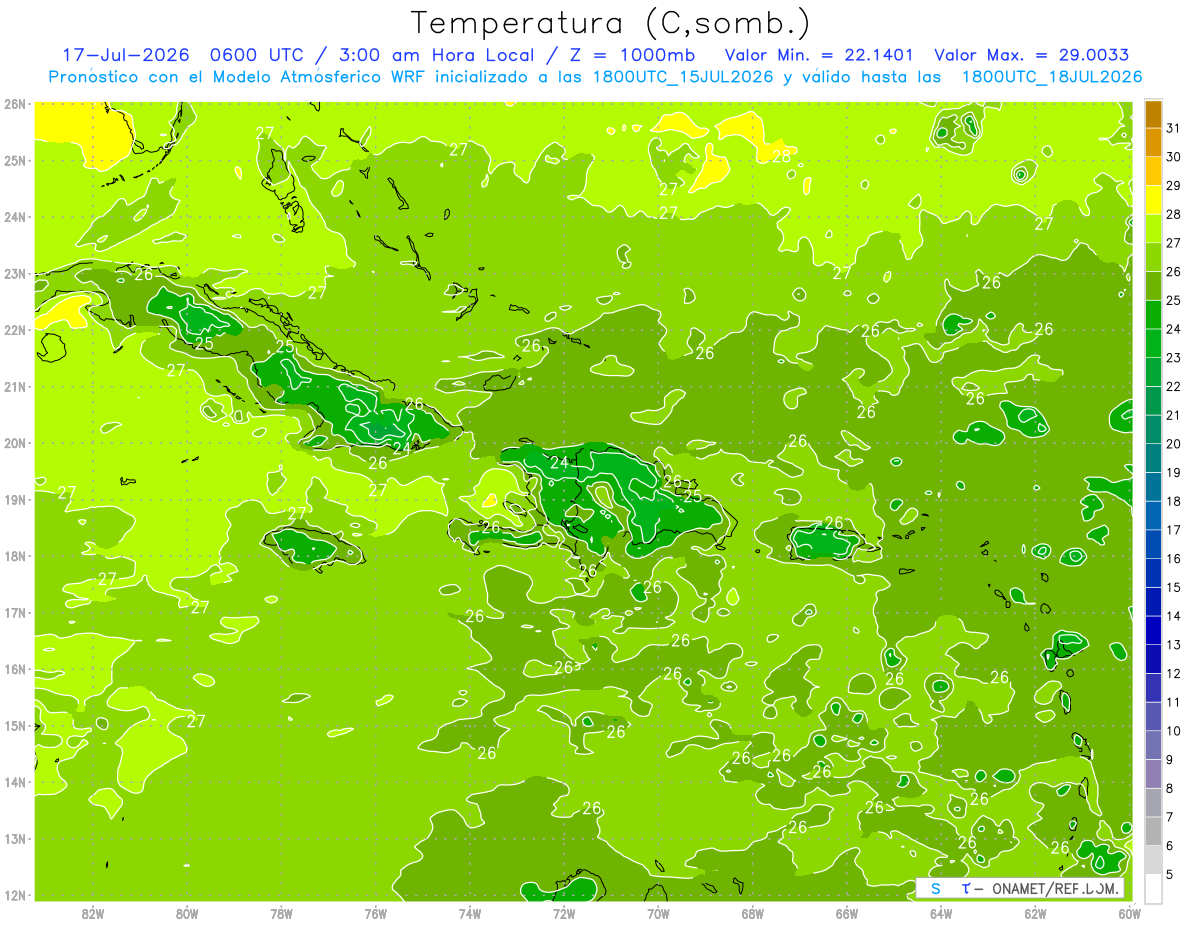Click the title "Temperatura (C,somb.)"
The image size is (1200, 927).
point(610,23)
